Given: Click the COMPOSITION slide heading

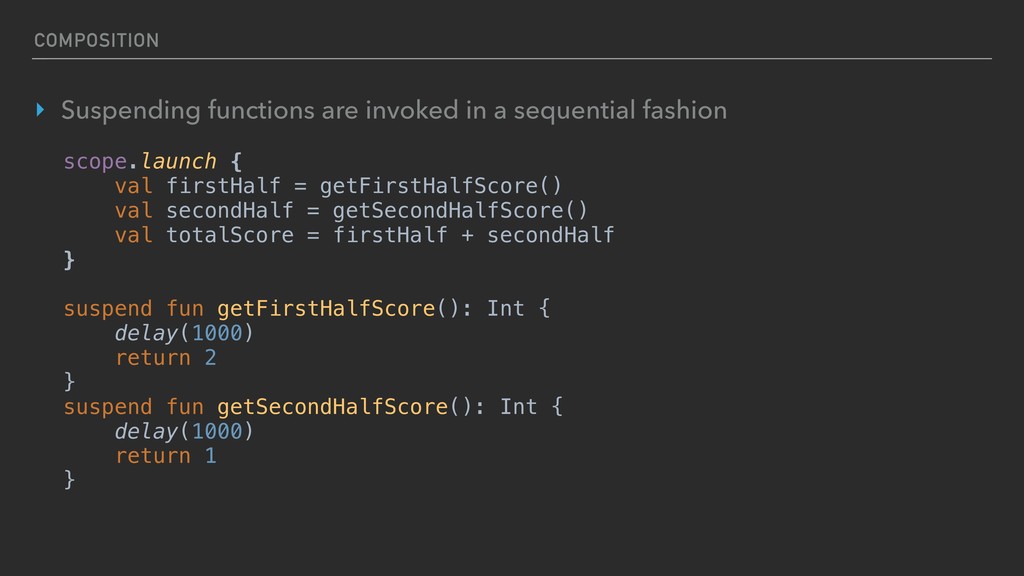Looking at the screenshot, I should pyautogui.click(x=96, y=40).
